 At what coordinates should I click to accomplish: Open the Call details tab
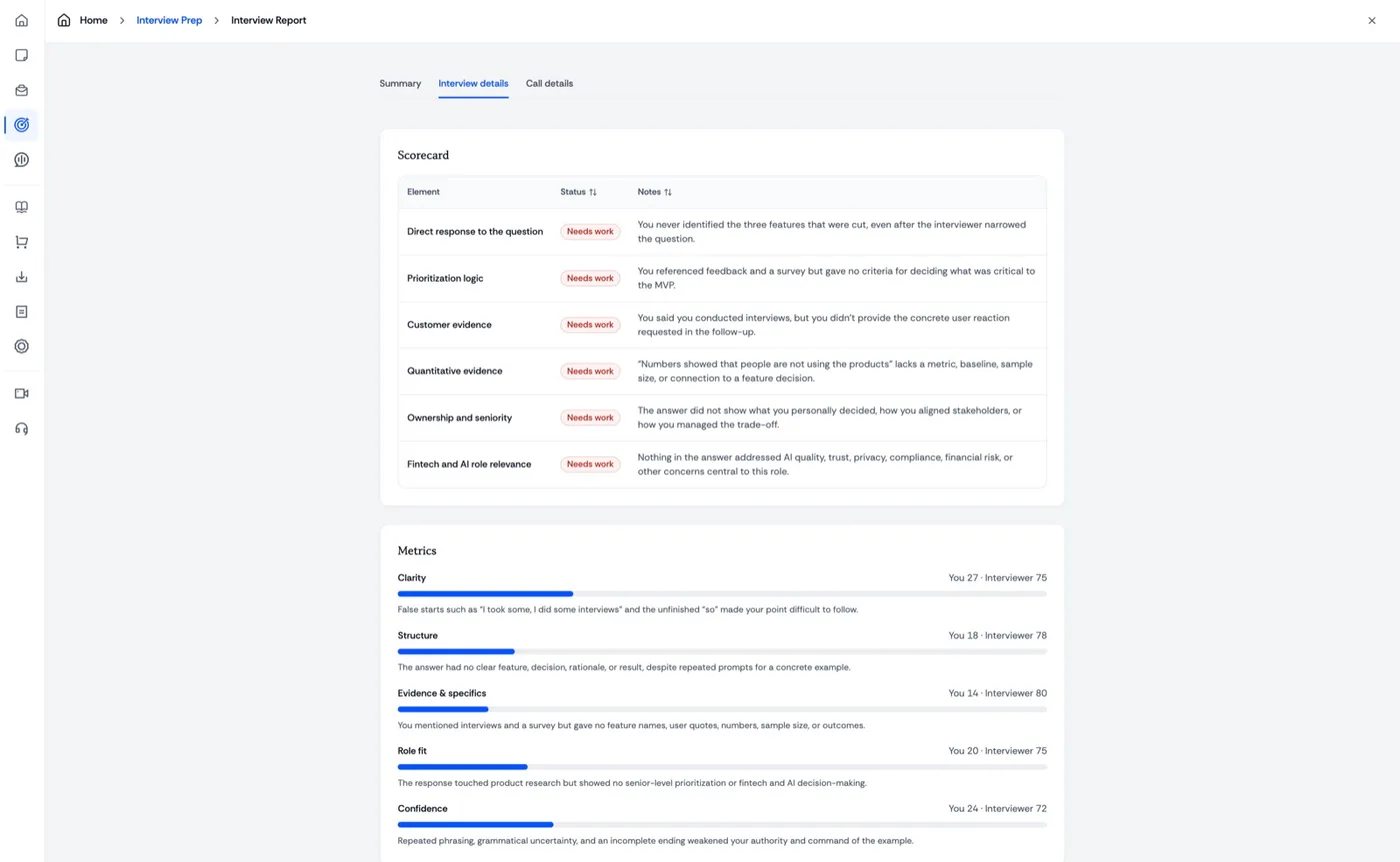(550, 84)
